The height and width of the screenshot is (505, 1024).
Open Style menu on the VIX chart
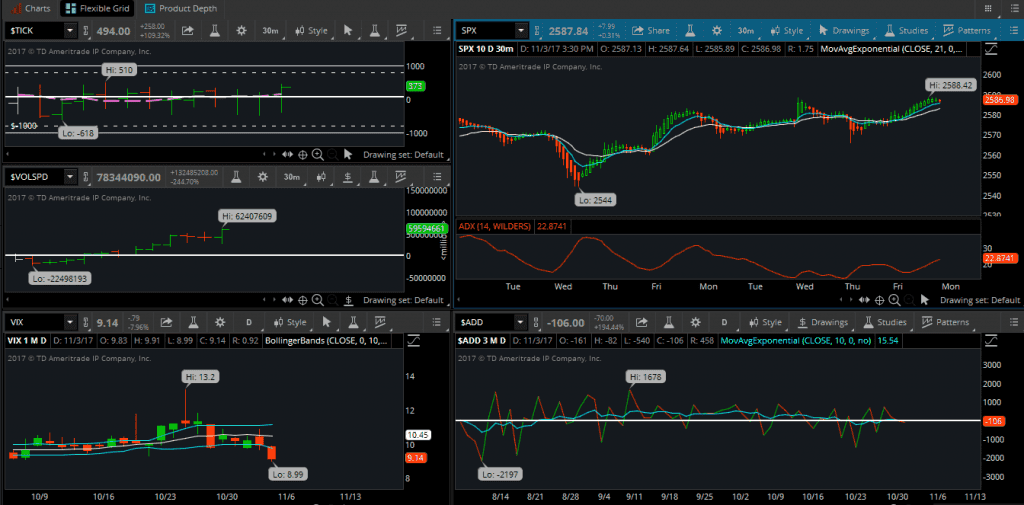(x=289, y=322)
